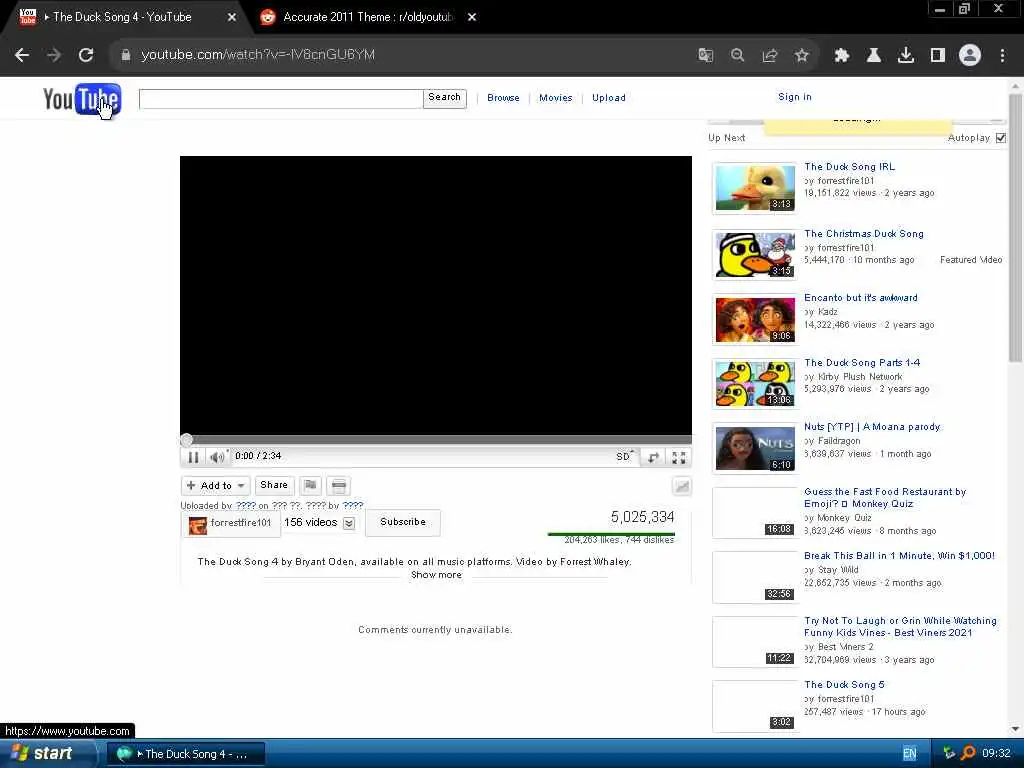
Task: Switch to Accurate 2011 Theme tab
Action: (368, 17)
